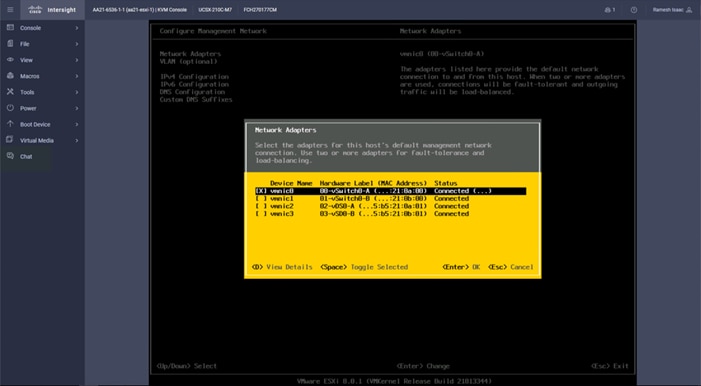Select the IPv4 Configuration entry

194,76
